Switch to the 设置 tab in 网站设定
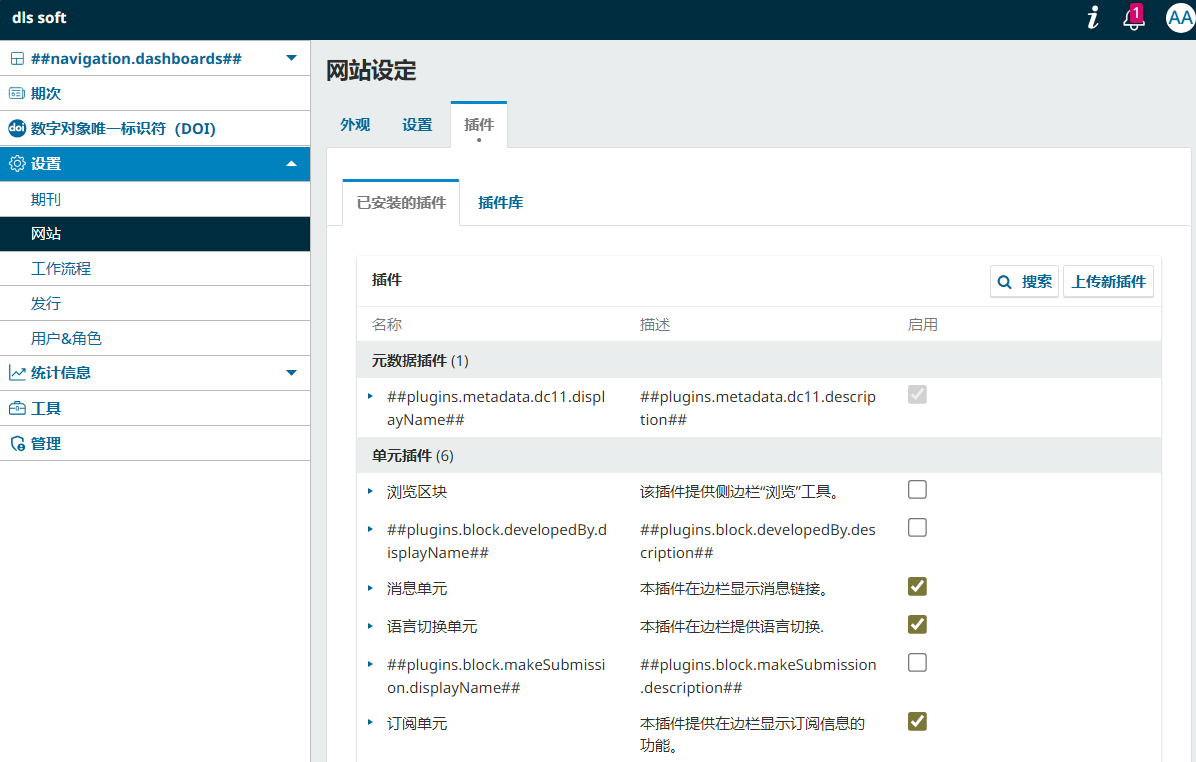Screen dimensions: 1196x762 417,124
